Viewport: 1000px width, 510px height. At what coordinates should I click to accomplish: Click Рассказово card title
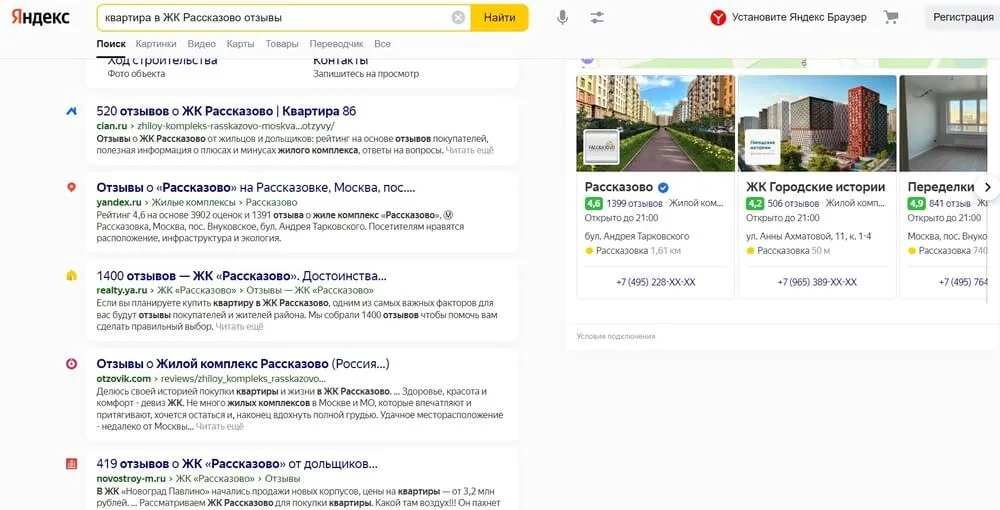point(619,187)
